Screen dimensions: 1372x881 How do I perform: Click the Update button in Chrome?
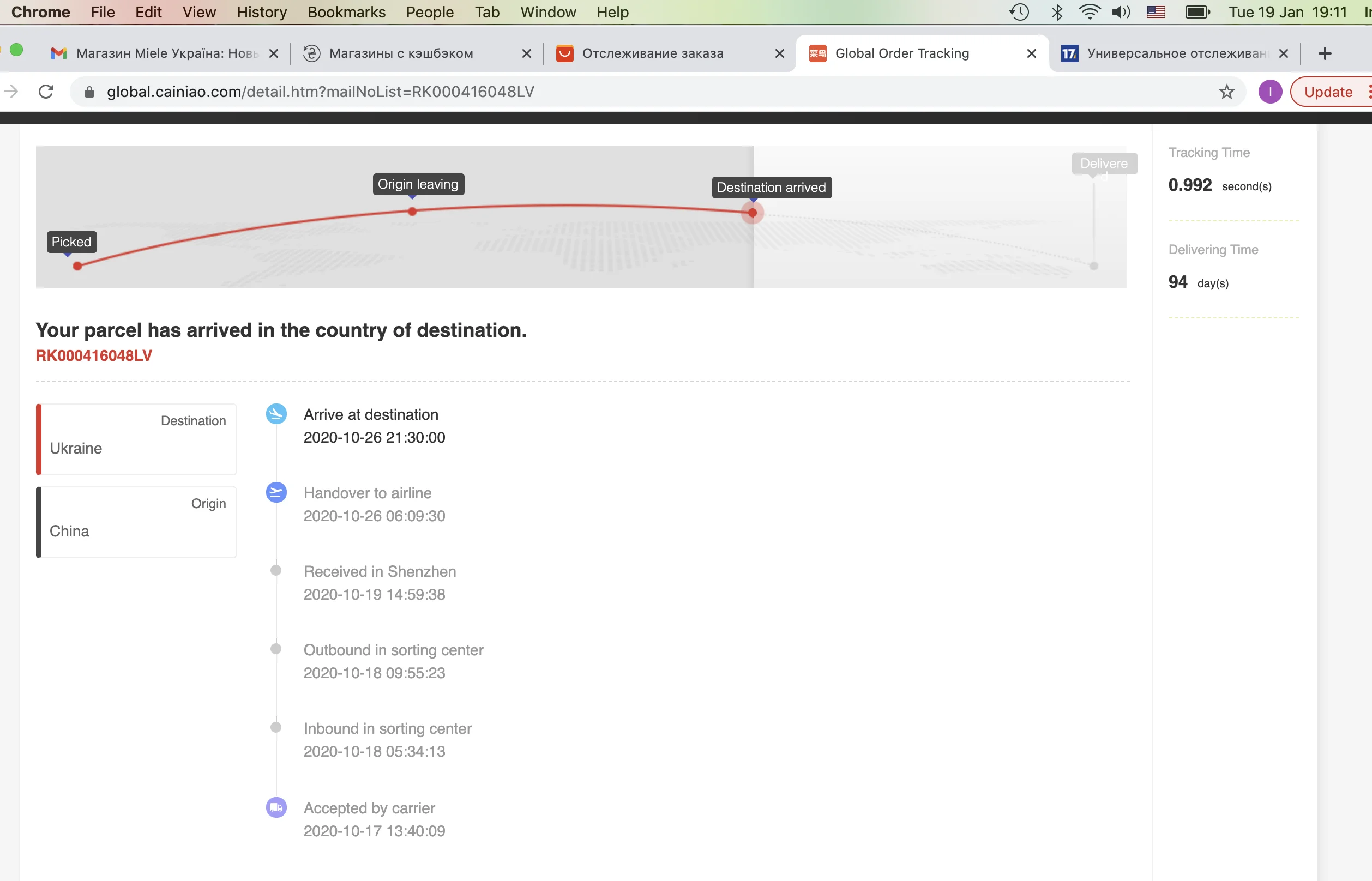tap(1328, 92)
